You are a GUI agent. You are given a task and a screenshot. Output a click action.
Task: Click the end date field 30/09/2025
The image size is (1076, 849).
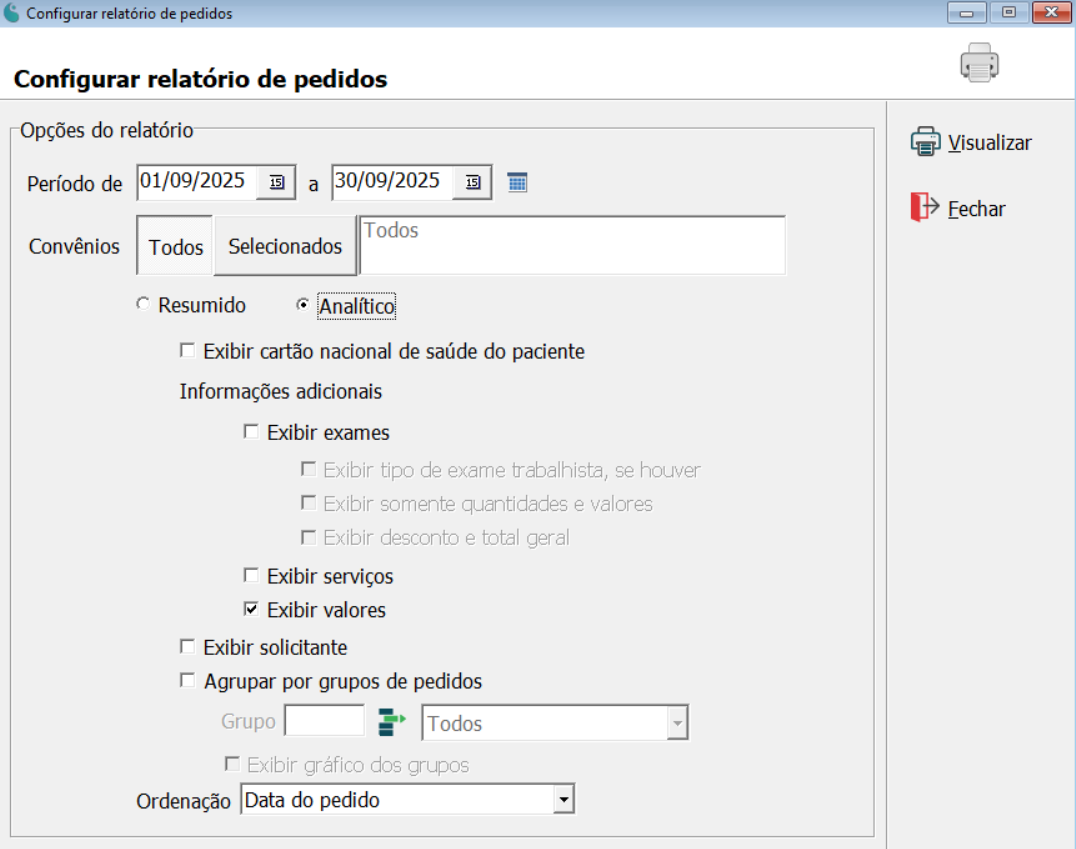point(393,181)
